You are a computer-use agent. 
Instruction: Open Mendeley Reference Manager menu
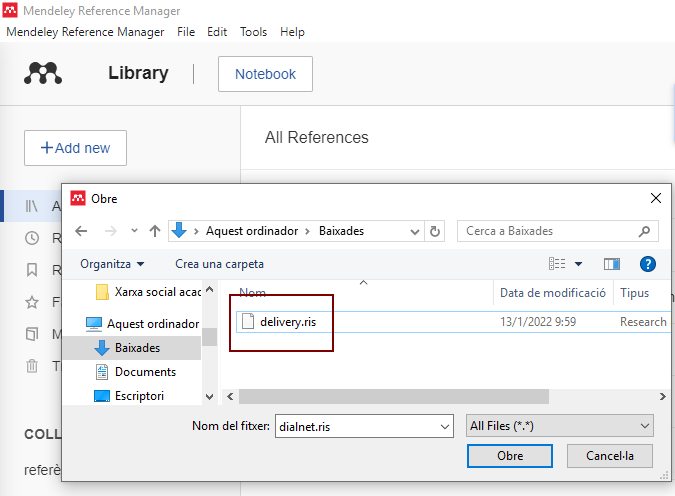85,32
